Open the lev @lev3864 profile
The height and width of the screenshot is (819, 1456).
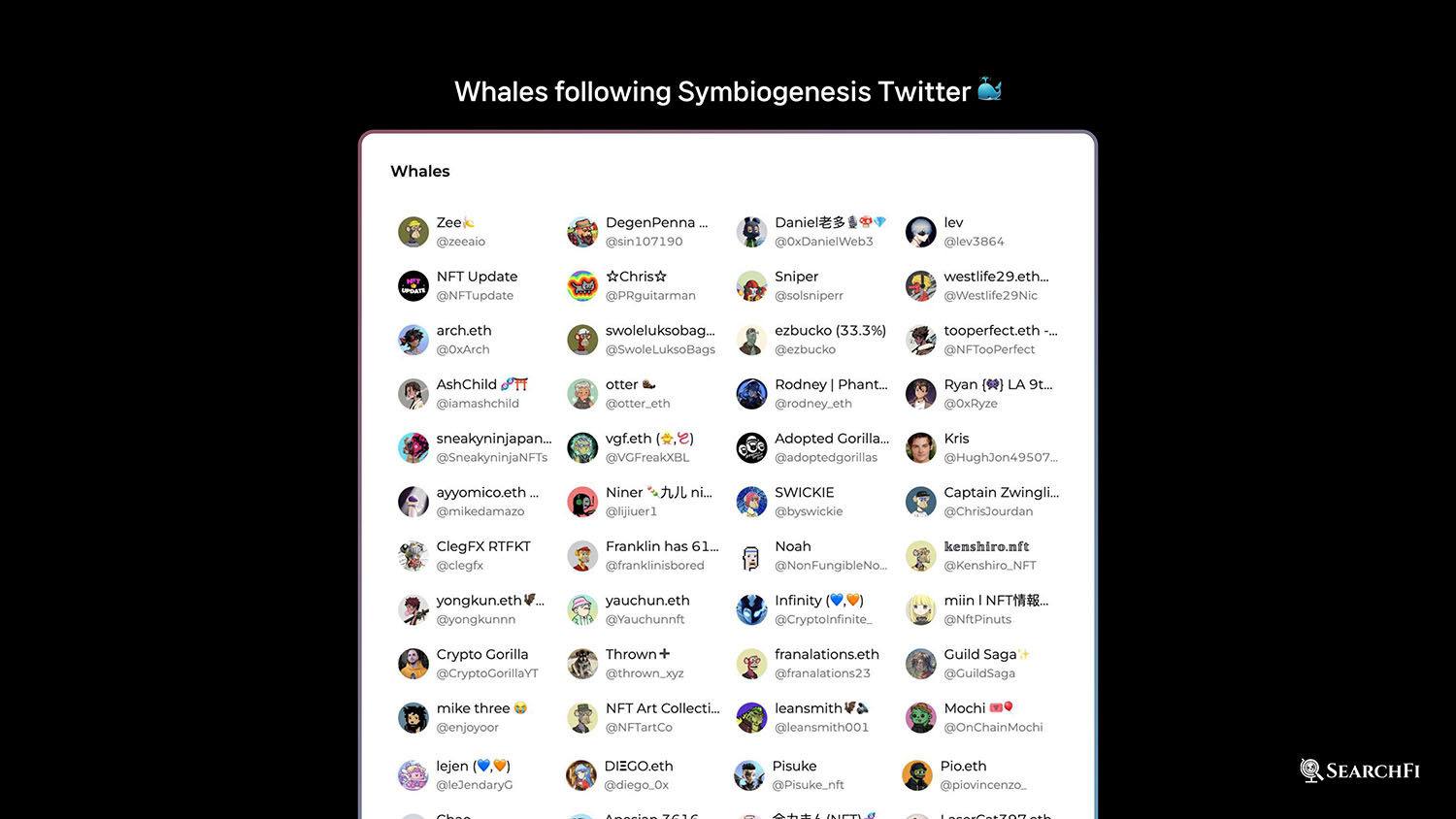click(974, 232)
